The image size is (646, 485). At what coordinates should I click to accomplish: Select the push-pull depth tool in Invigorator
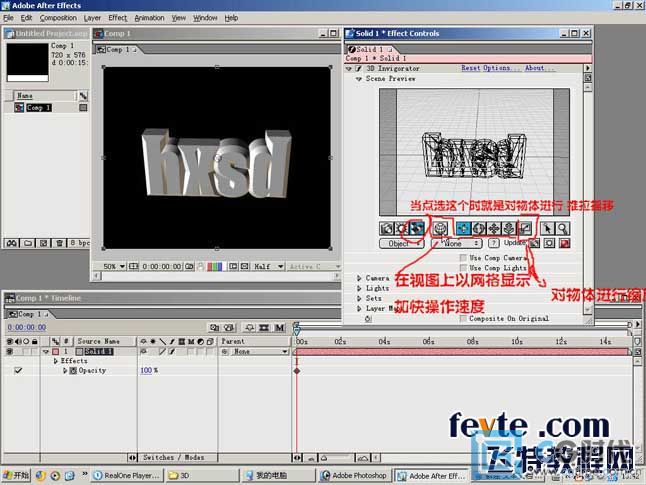pyautogui.click(x=509, y=228)
